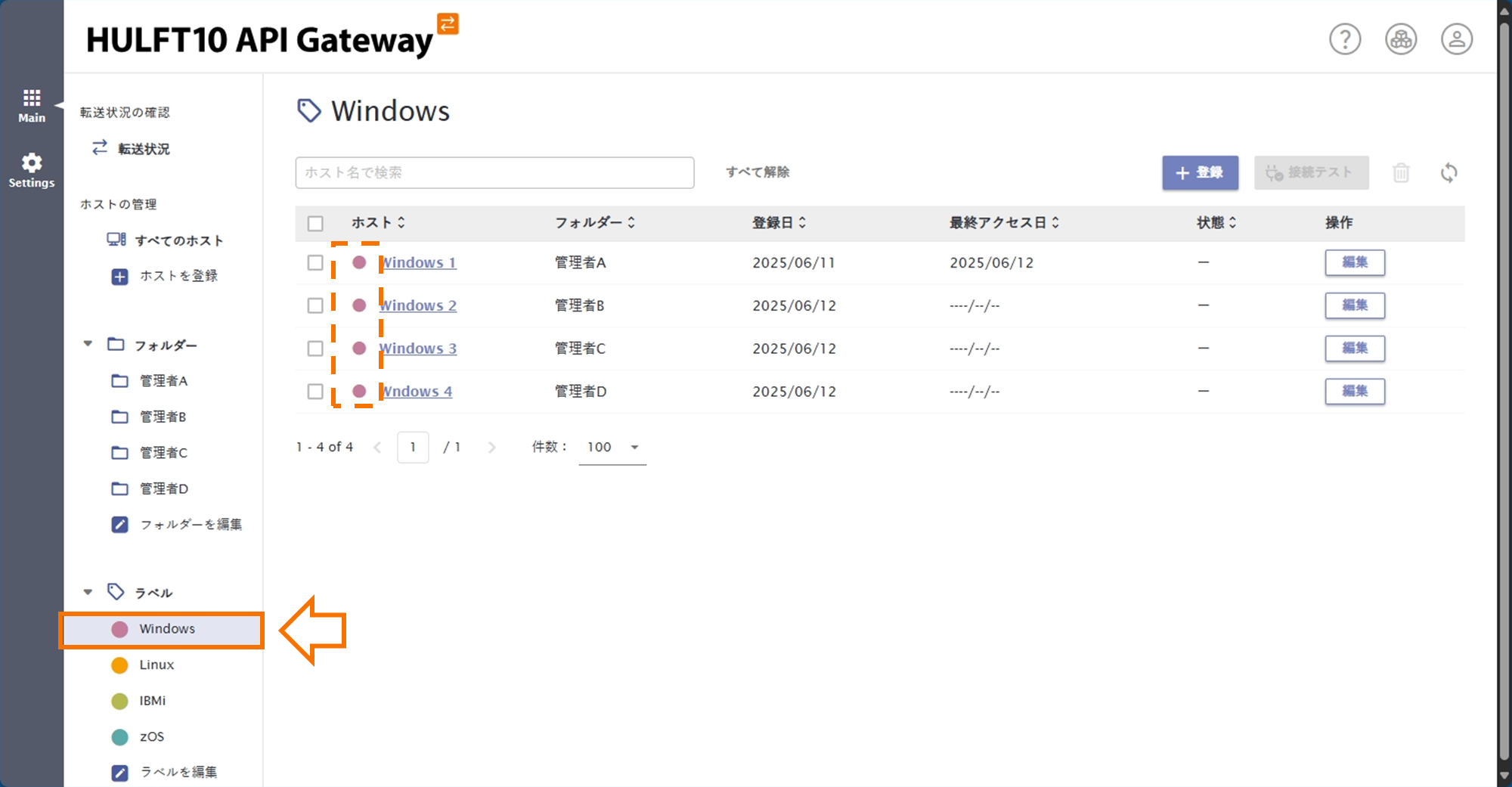Collapse the ラベル tree section
1512x787 pixels.
(x=88, y=592)
